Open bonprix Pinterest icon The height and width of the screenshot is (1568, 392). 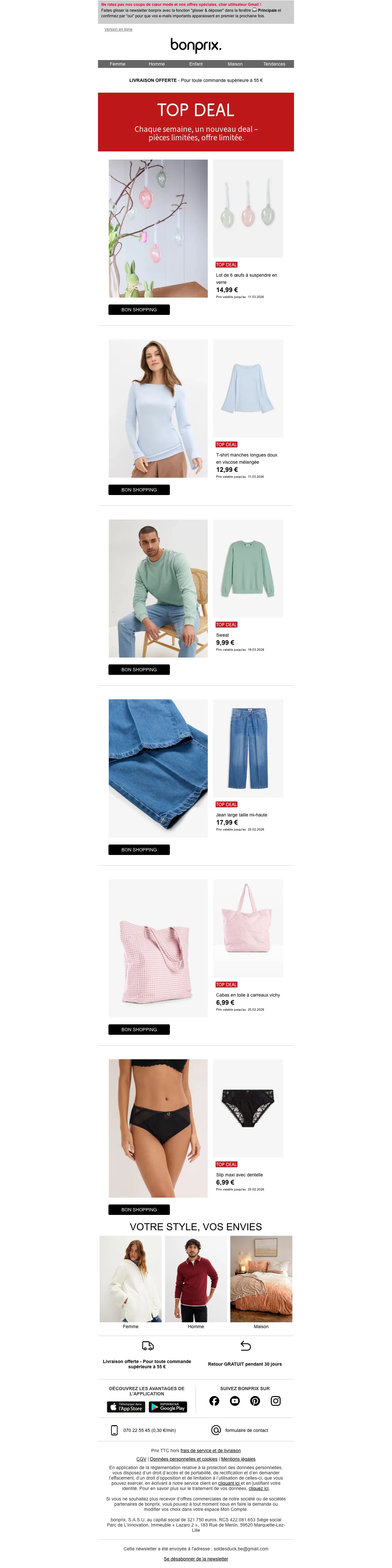pyautogui.click(x=255, y=1401)
